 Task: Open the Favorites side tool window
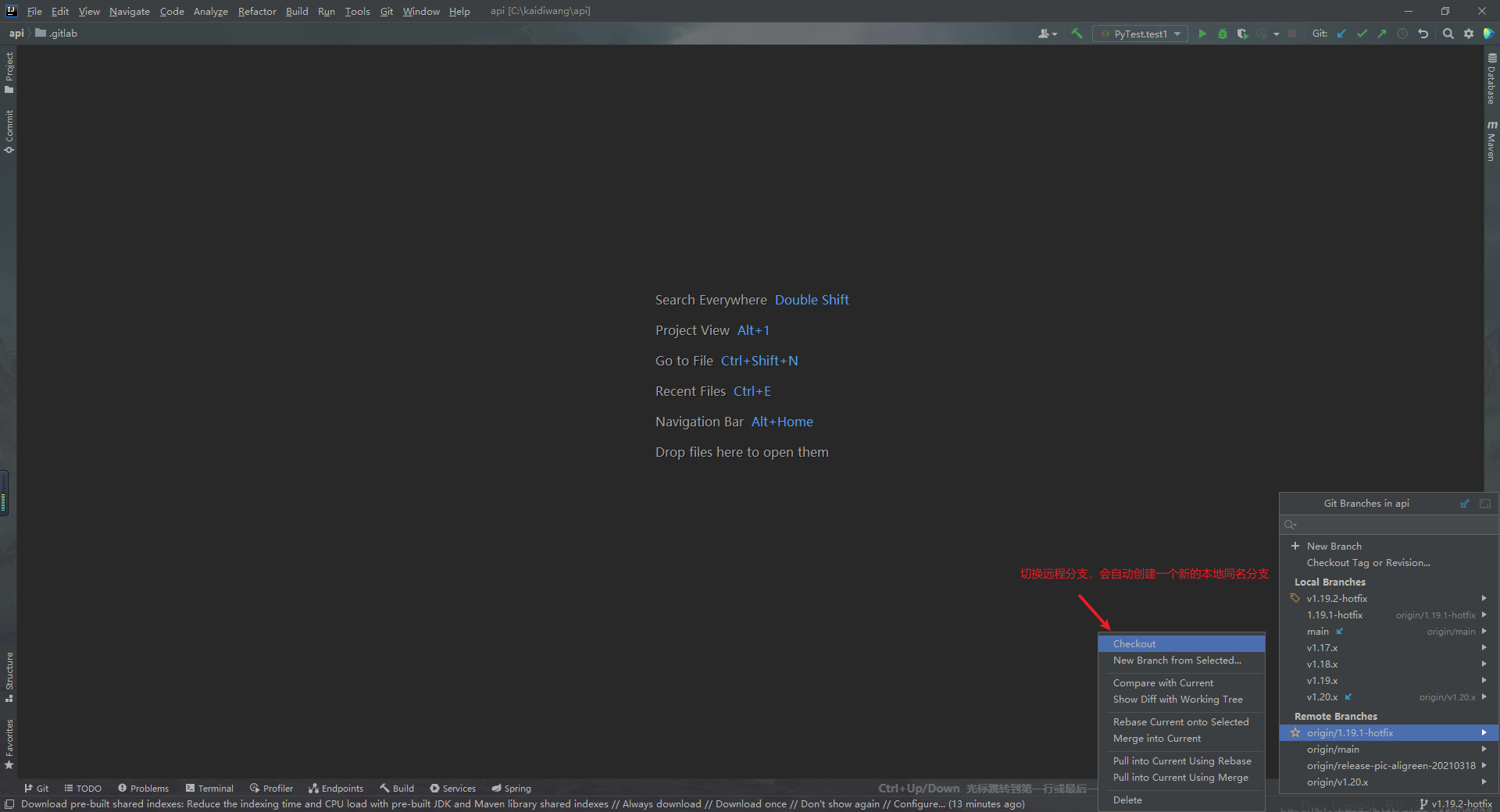click(9, 744)
